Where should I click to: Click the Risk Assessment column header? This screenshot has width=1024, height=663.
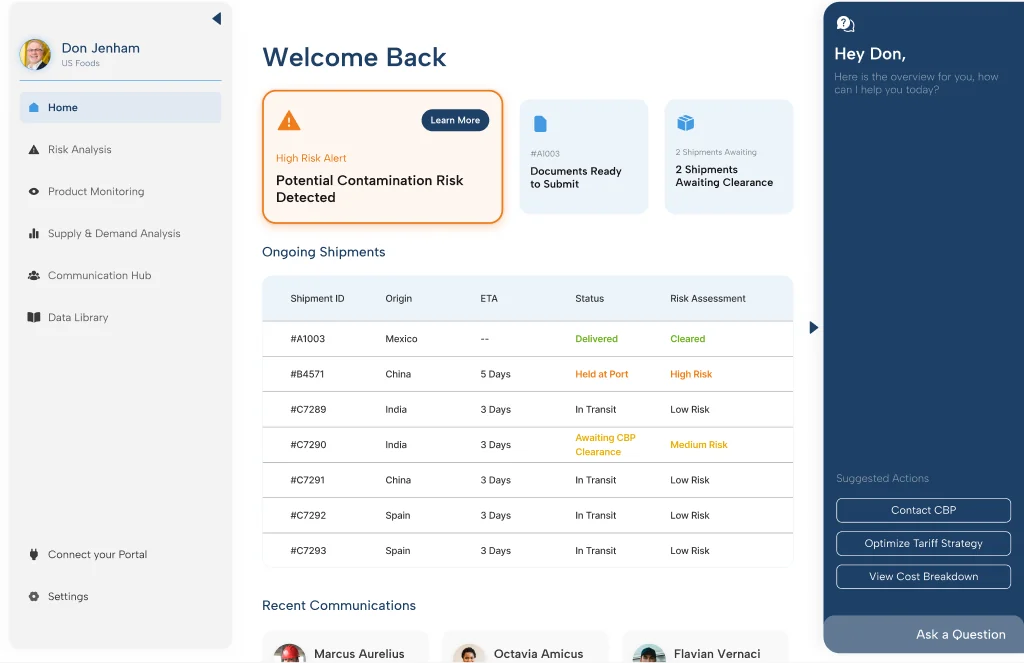(708, 299)
